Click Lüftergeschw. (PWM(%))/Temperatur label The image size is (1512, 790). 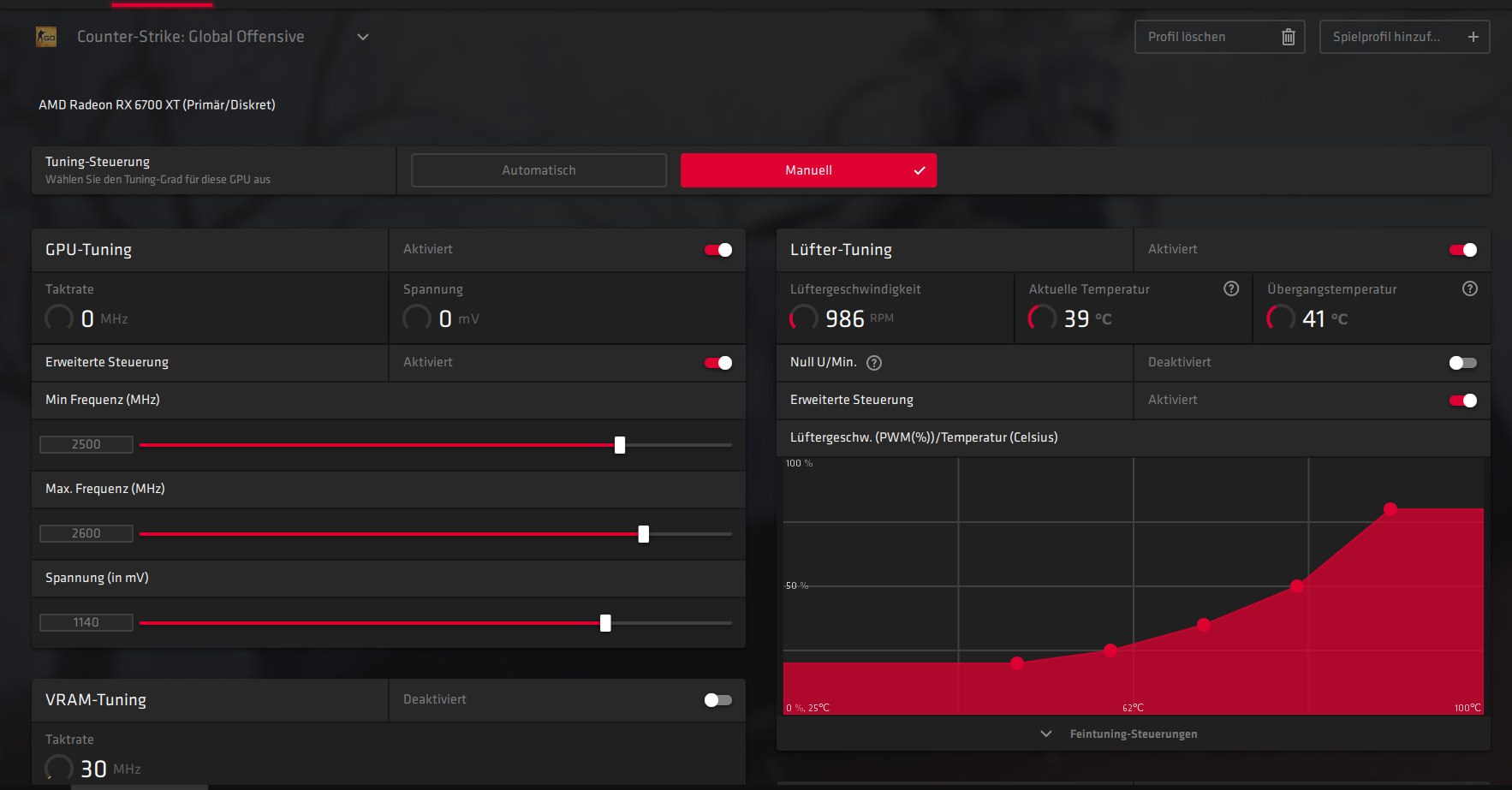pyautogui.click(x=924, y=437)
